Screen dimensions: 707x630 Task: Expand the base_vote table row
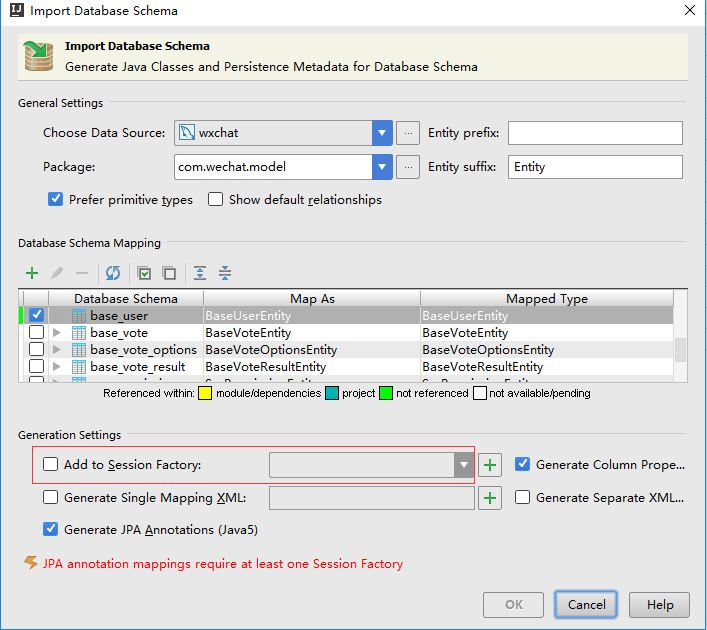pos(57,333)
